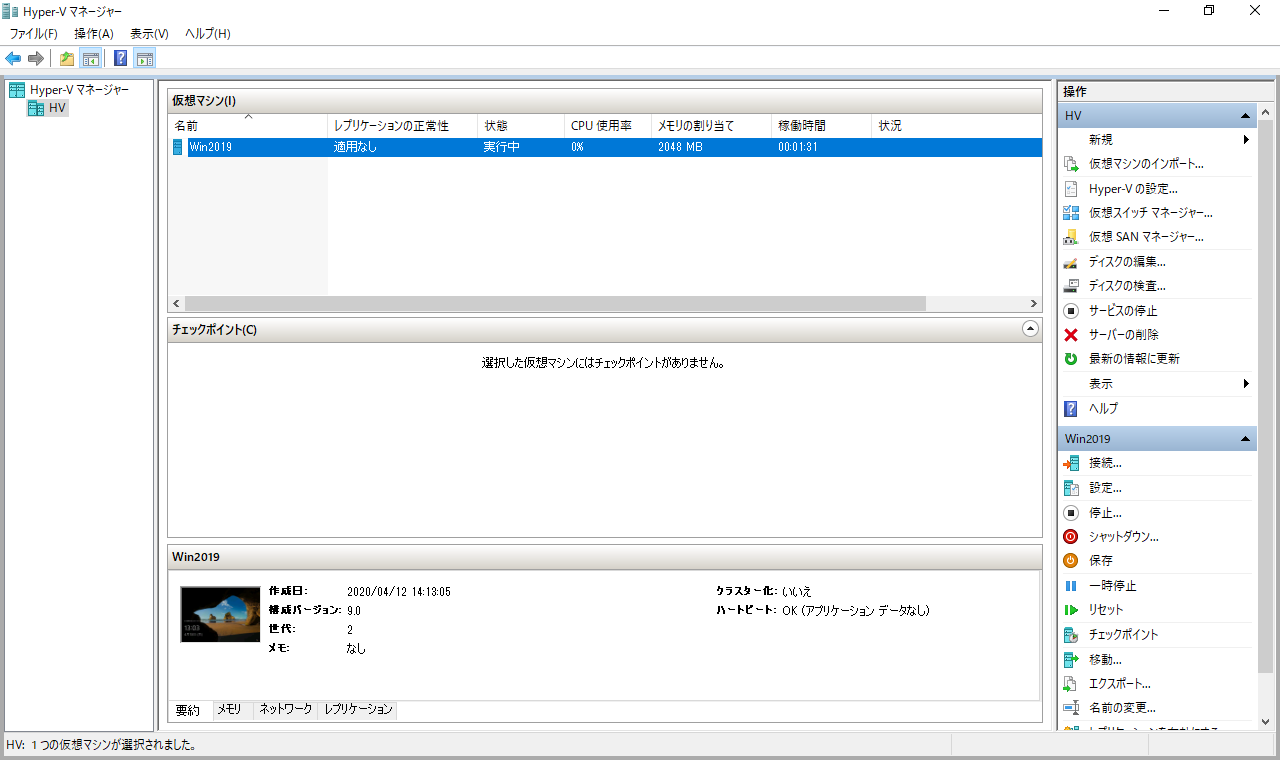Open 仮想スイッチ マネージャー icon
1280x760 pixels.
pos(1071,213)
